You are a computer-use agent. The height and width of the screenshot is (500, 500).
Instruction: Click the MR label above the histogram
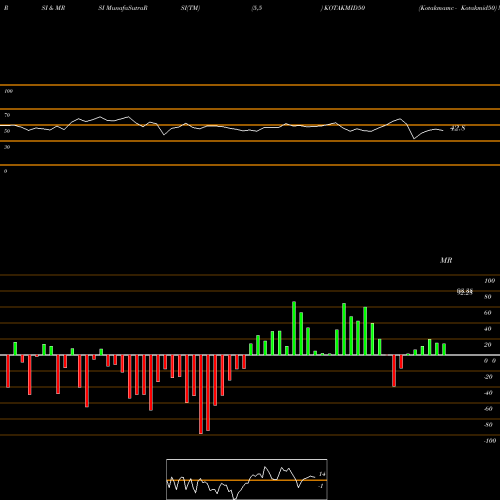(446, 260)
